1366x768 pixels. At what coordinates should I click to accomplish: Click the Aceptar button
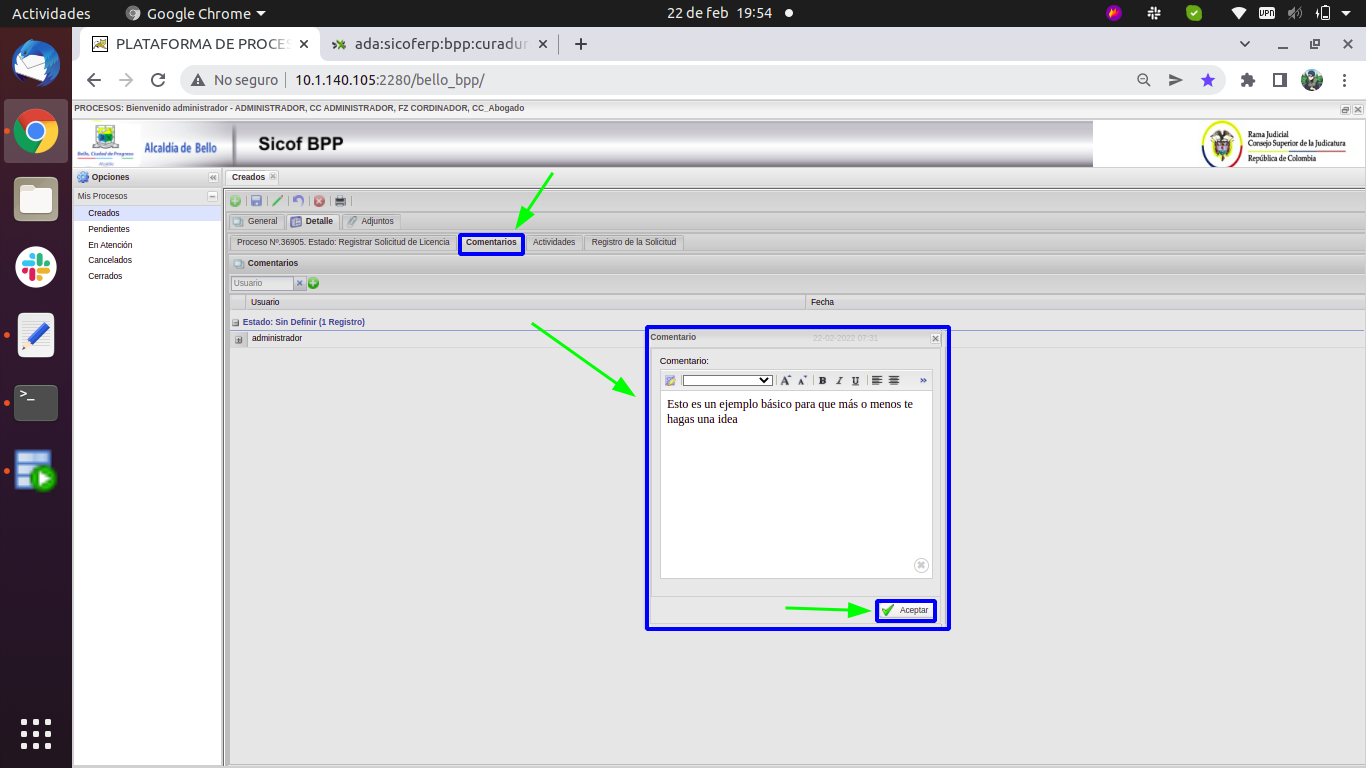point(906,610)
